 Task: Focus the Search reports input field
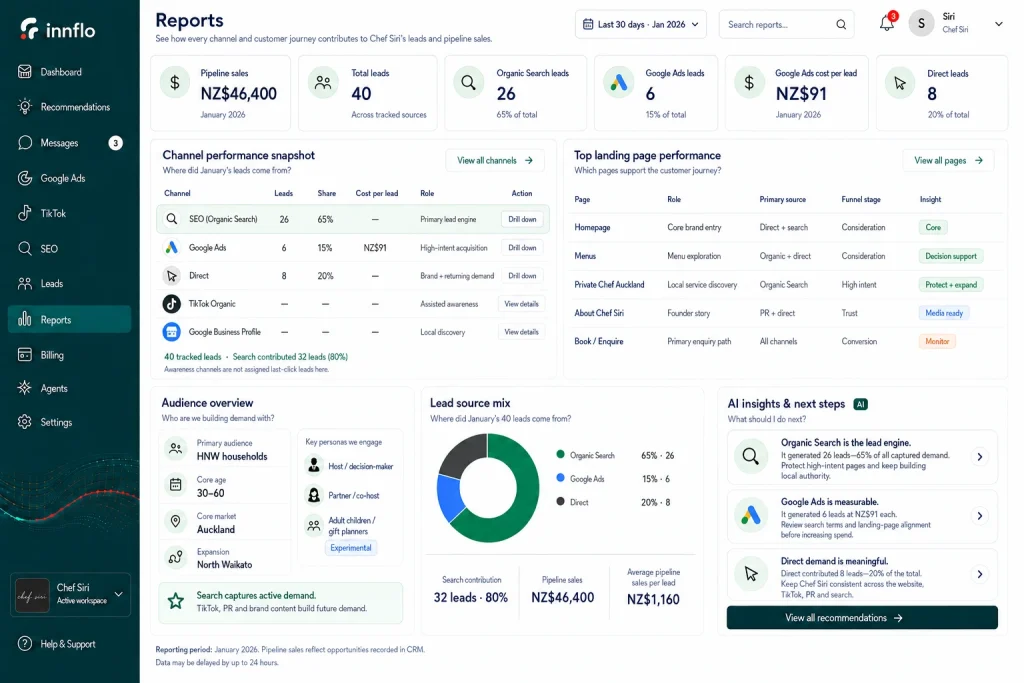coord(786,24)
